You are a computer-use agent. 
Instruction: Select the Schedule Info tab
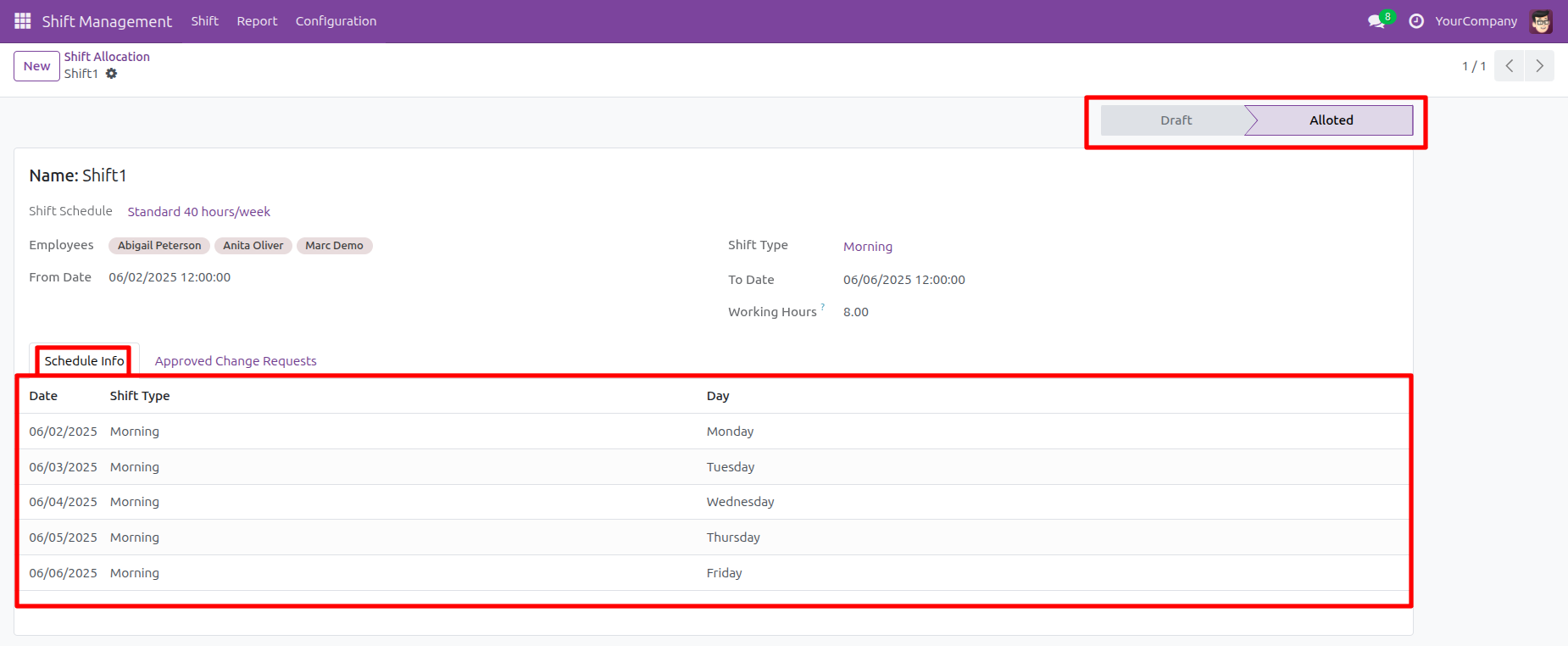point(84,361)
